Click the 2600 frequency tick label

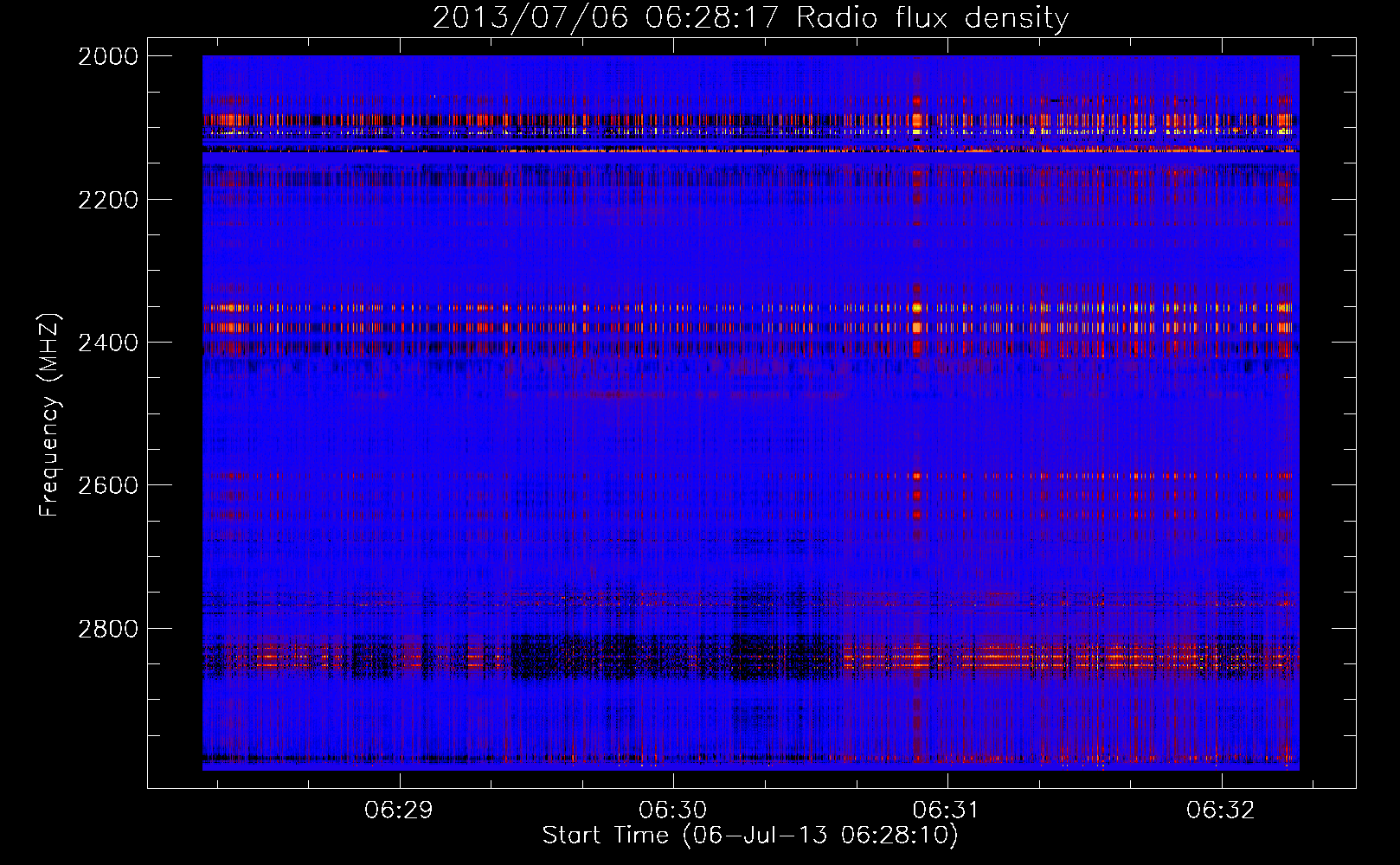click(108, 485)
